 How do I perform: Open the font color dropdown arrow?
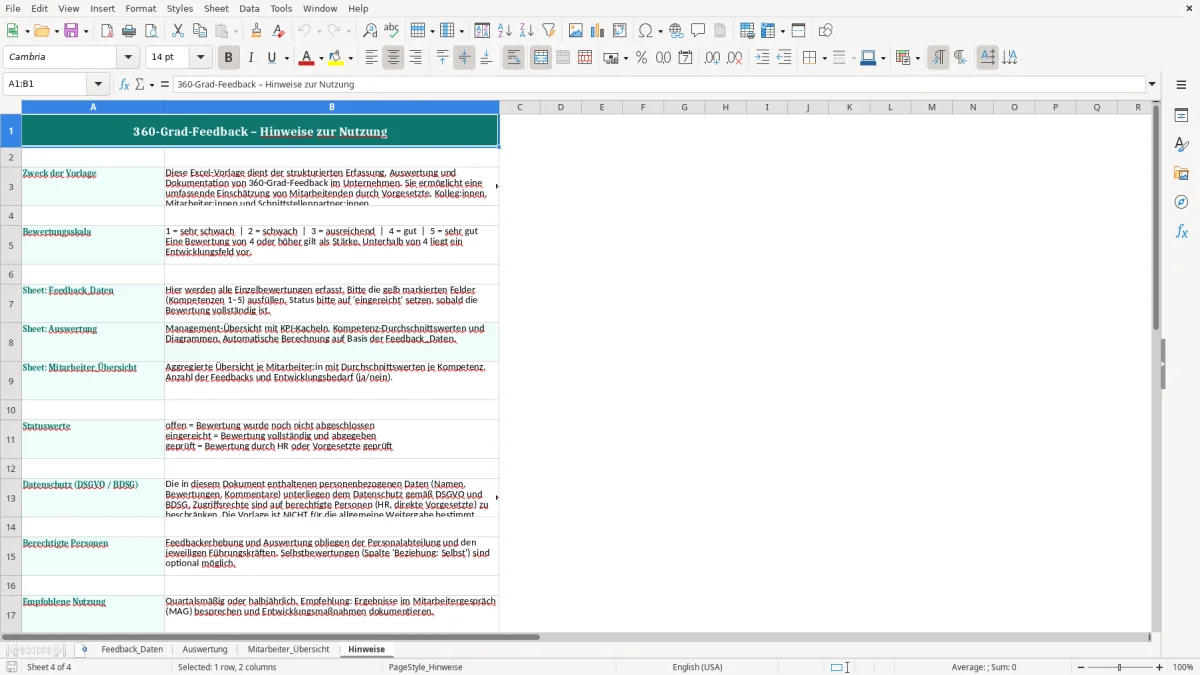click(320, 58)
